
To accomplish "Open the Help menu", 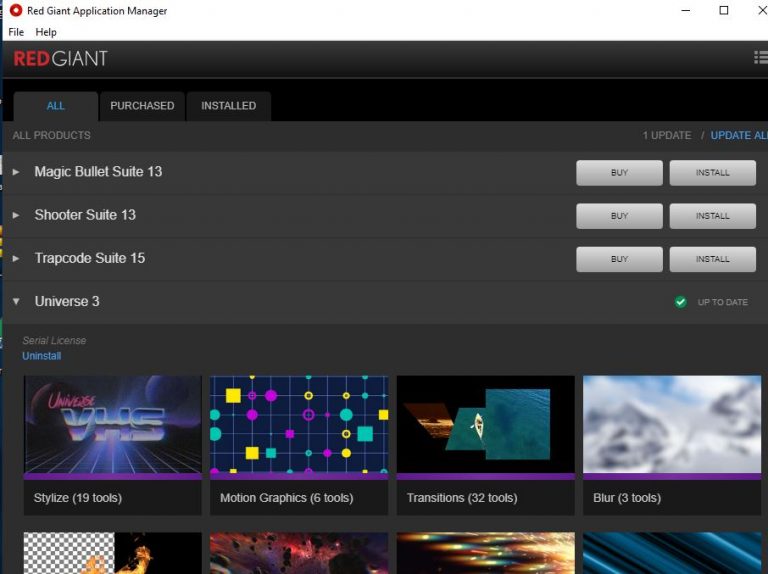I will coord(46,32).
